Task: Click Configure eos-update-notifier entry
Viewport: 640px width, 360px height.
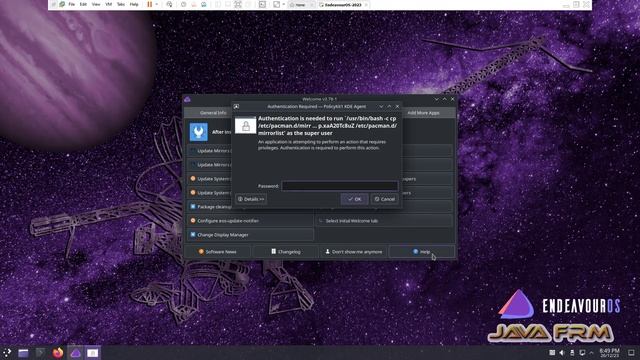Action: [x=250, y=221]
